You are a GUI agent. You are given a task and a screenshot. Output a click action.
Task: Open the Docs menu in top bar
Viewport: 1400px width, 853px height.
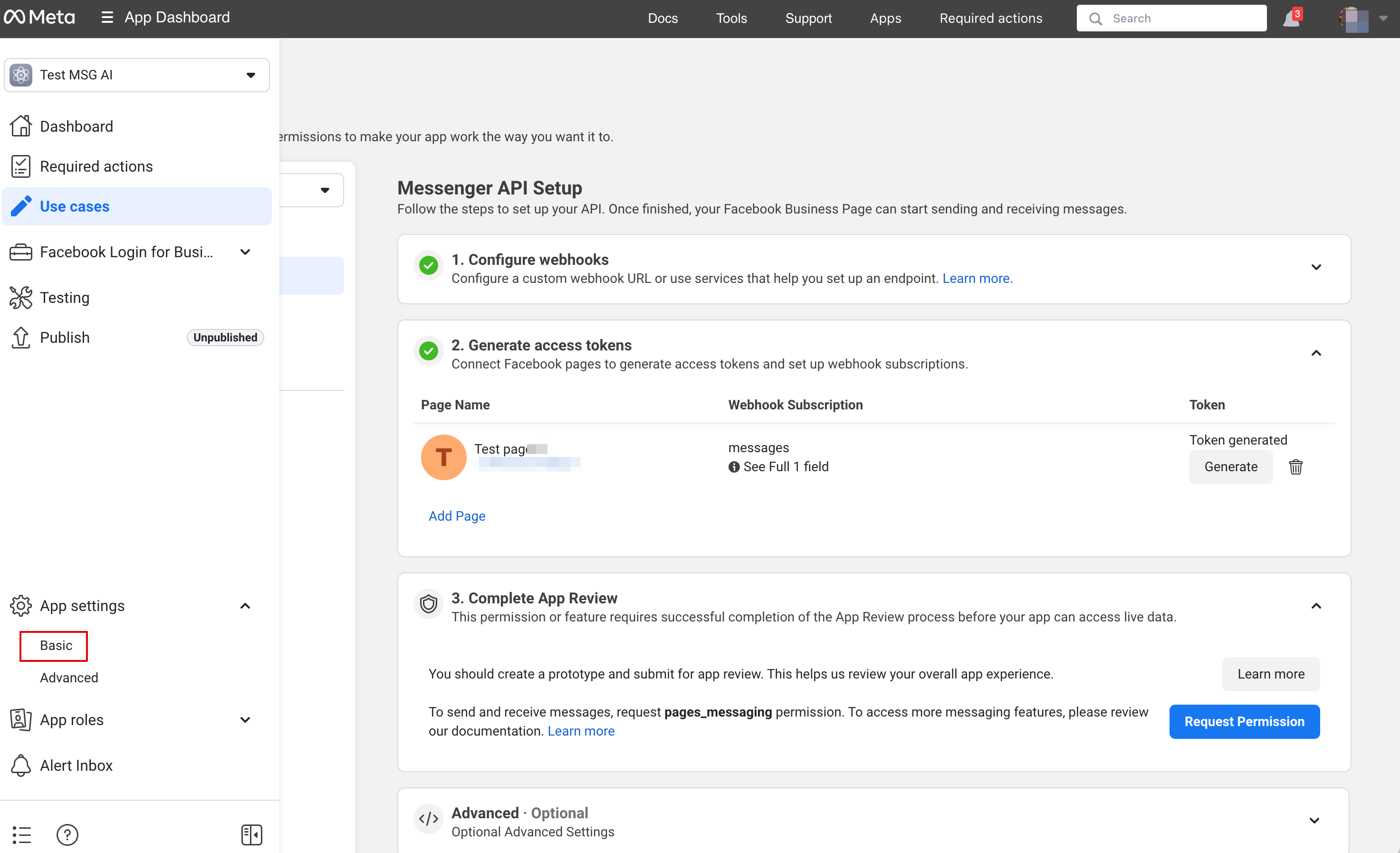coord(662,18)
